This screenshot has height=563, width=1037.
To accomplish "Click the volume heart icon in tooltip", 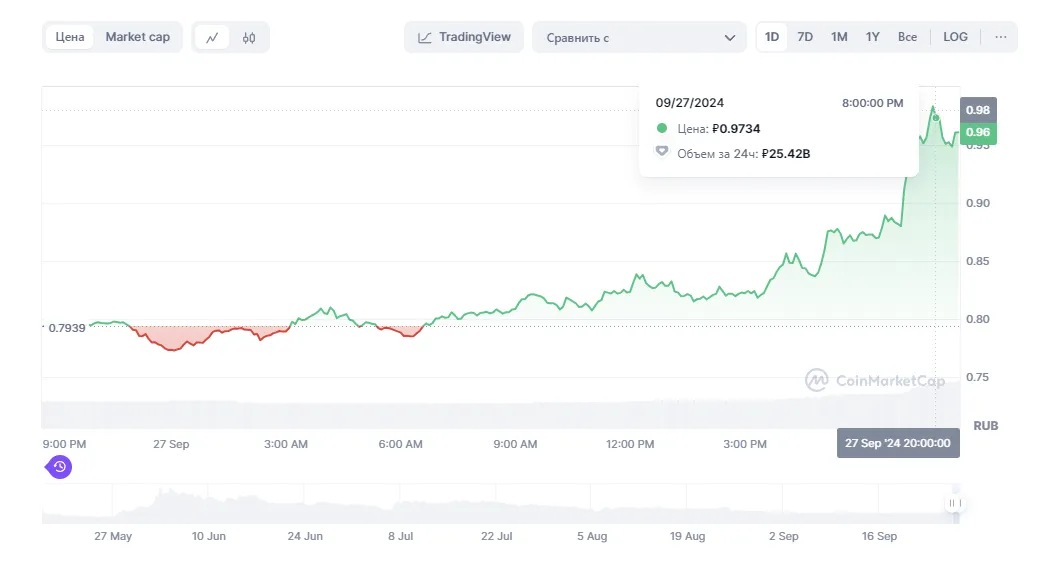I will click(x=661, y=152).
